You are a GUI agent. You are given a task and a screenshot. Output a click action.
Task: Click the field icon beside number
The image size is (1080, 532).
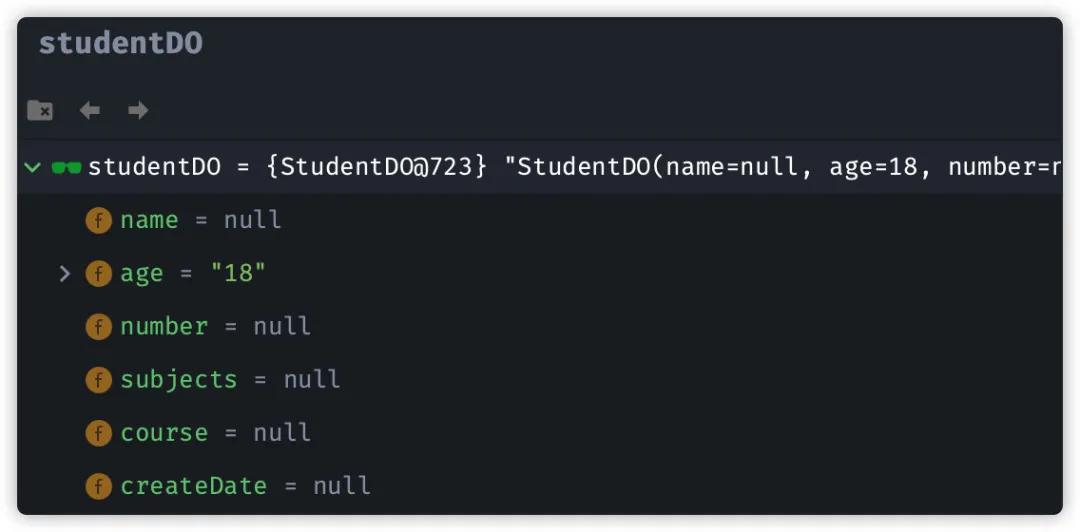98,327
